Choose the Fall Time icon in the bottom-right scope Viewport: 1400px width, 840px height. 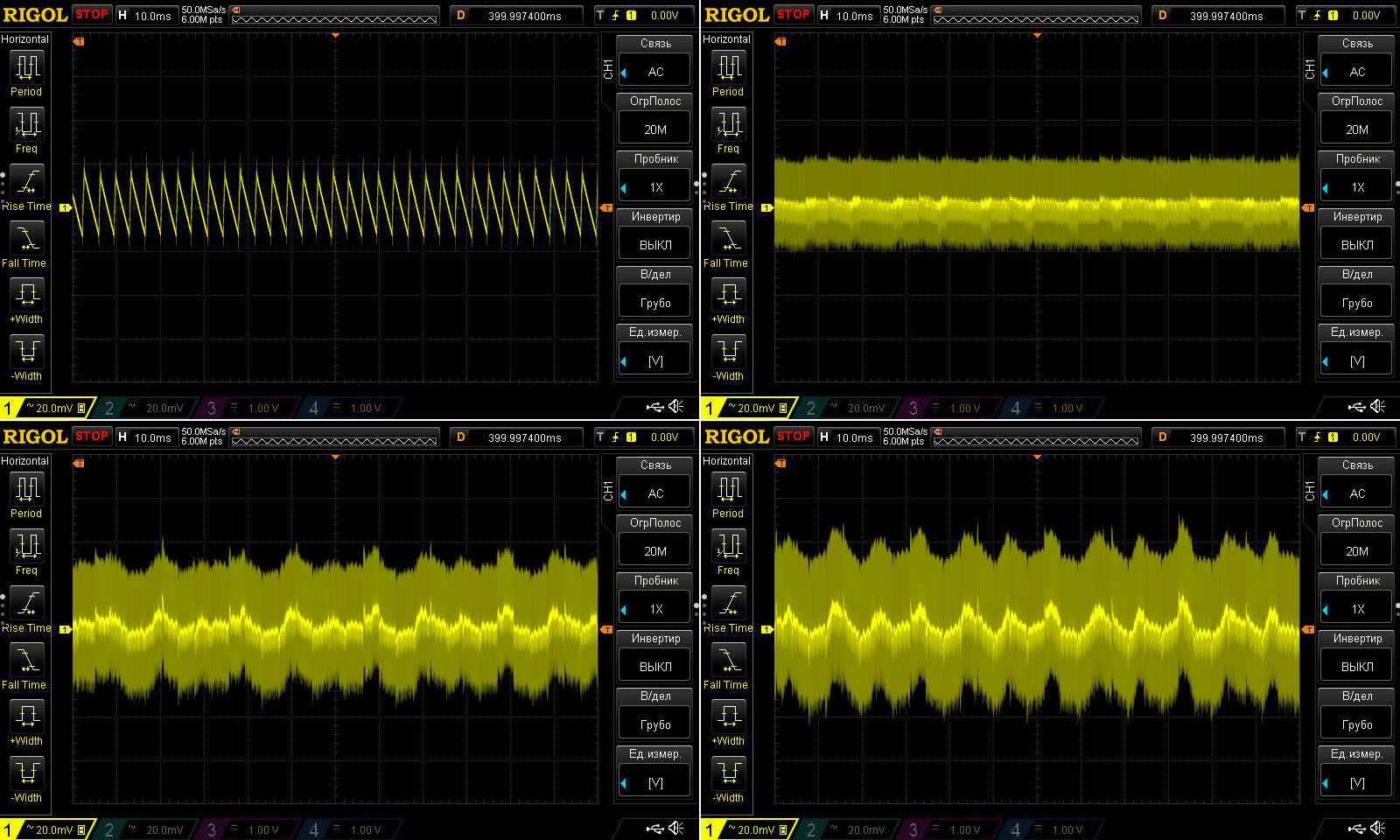pos(728,660)
